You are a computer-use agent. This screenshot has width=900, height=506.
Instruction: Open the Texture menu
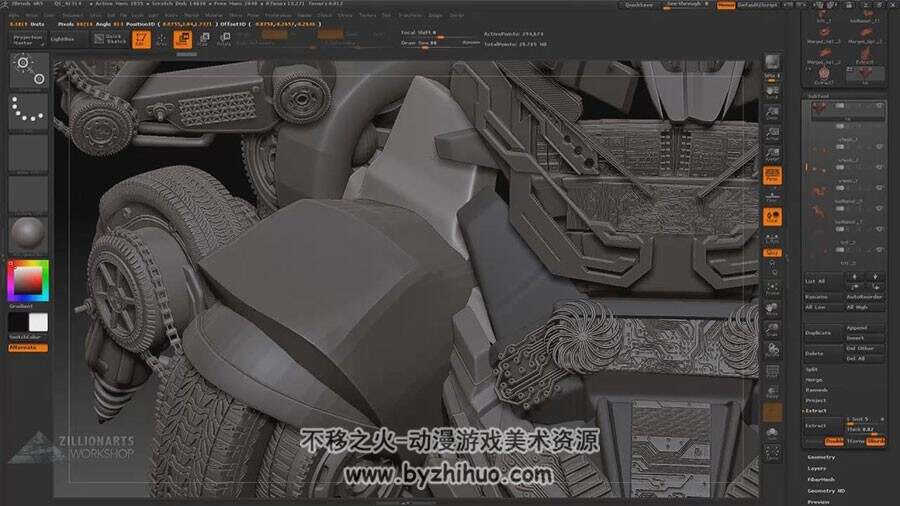(x=367, y=15)
